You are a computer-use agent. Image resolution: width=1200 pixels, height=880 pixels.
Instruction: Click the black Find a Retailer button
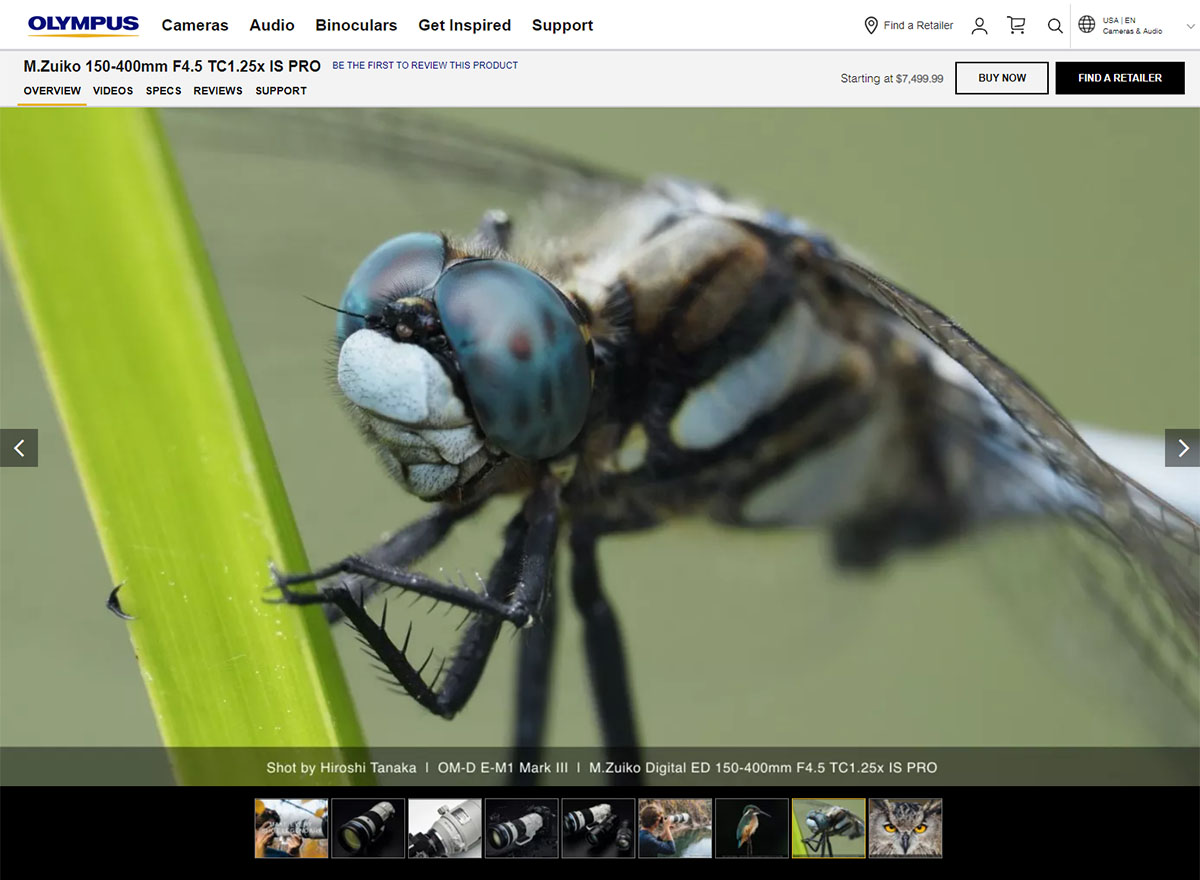[x=1120, y=78]
